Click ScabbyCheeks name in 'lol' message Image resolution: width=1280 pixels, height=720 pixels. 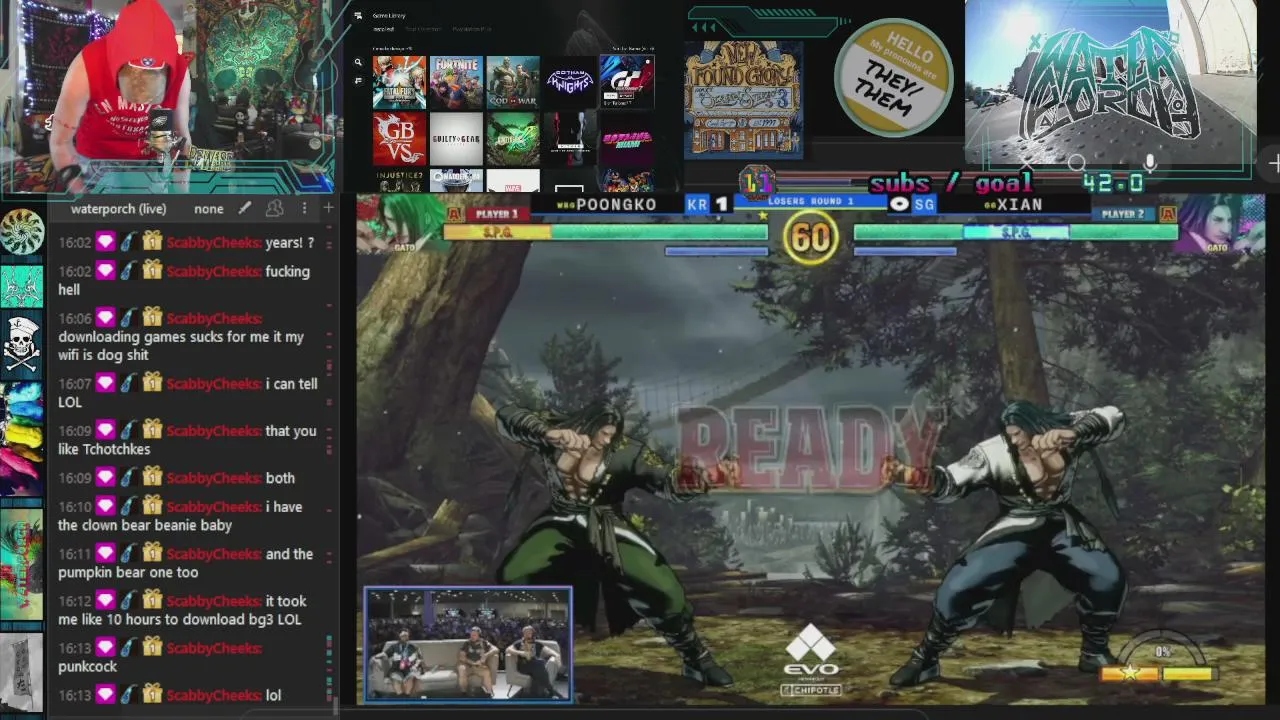coord(214,695)
